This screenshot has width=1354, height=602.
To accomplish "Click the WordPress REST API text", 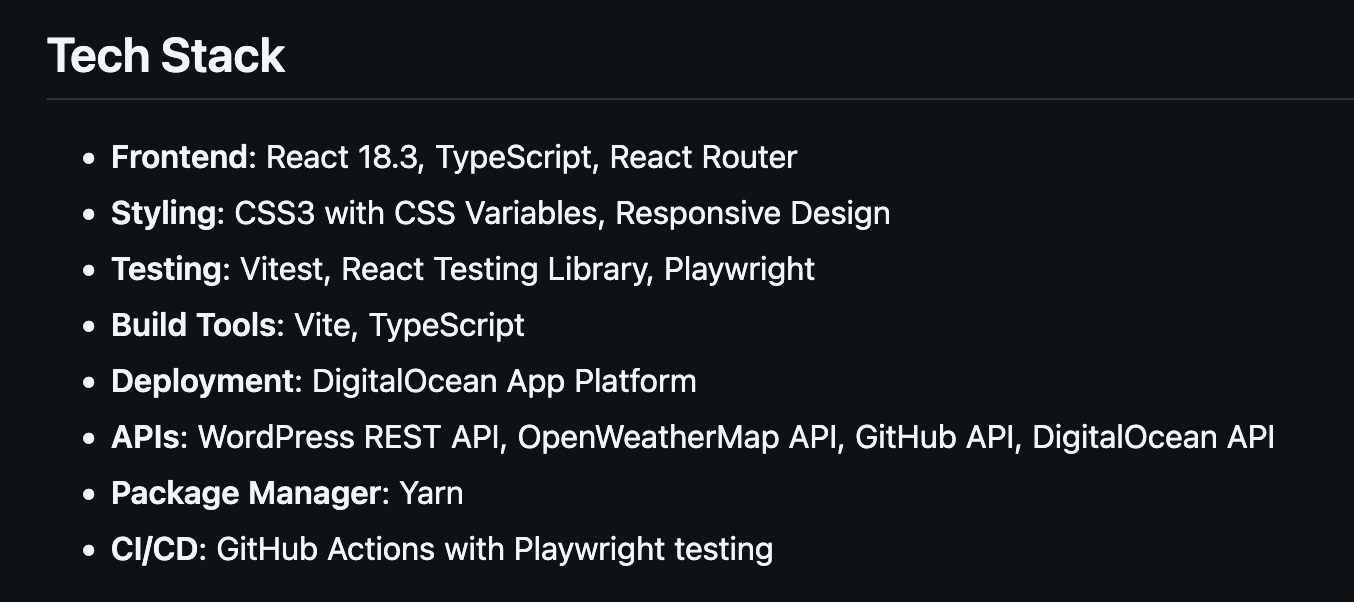I will (348, 437).
